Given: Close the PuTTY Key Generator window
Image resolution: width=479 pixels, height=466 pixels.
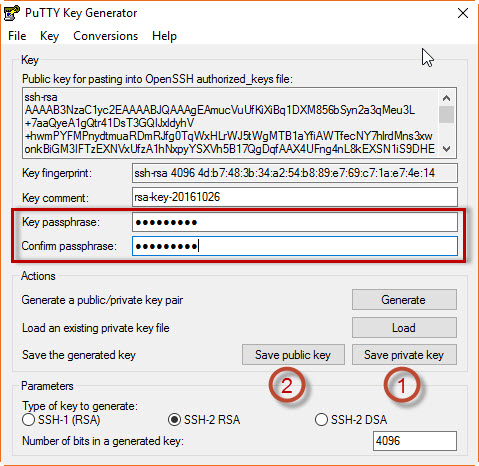Looking at the screenshot, I should click(463, 13).
